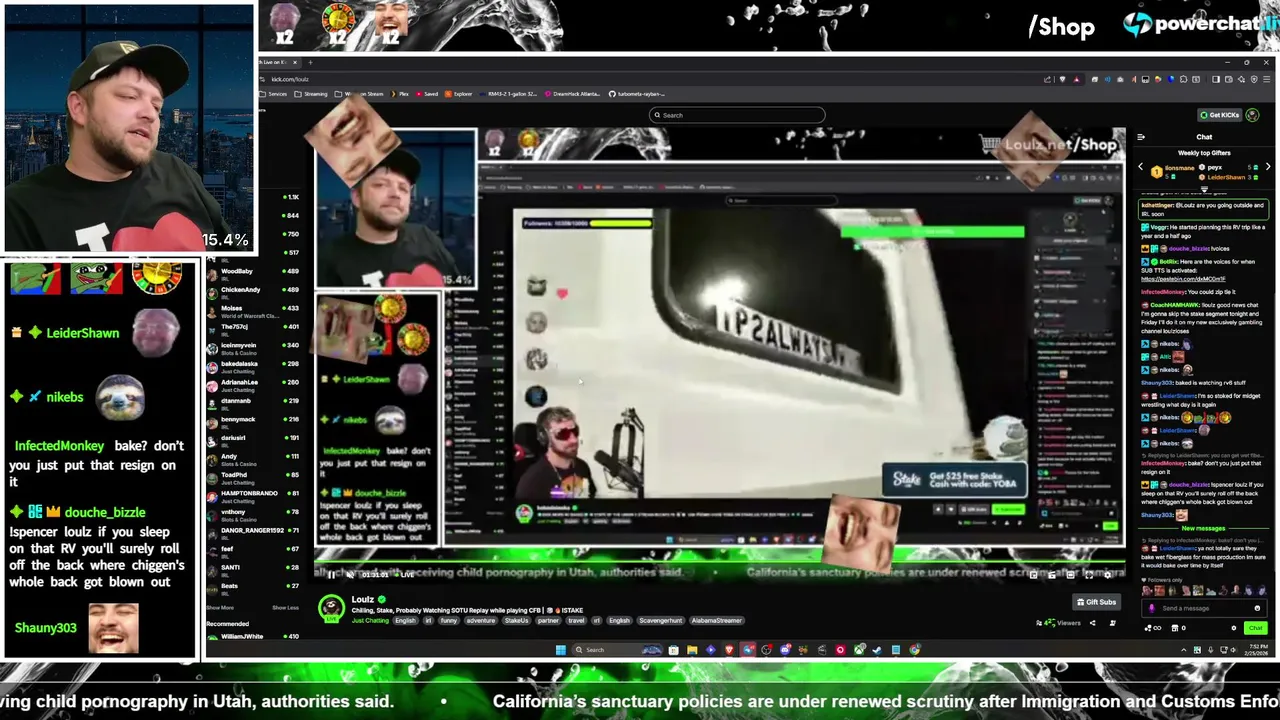
Task: Expand the Weekly top Gifters leaderboard
Action: (x=1204, y=188)
